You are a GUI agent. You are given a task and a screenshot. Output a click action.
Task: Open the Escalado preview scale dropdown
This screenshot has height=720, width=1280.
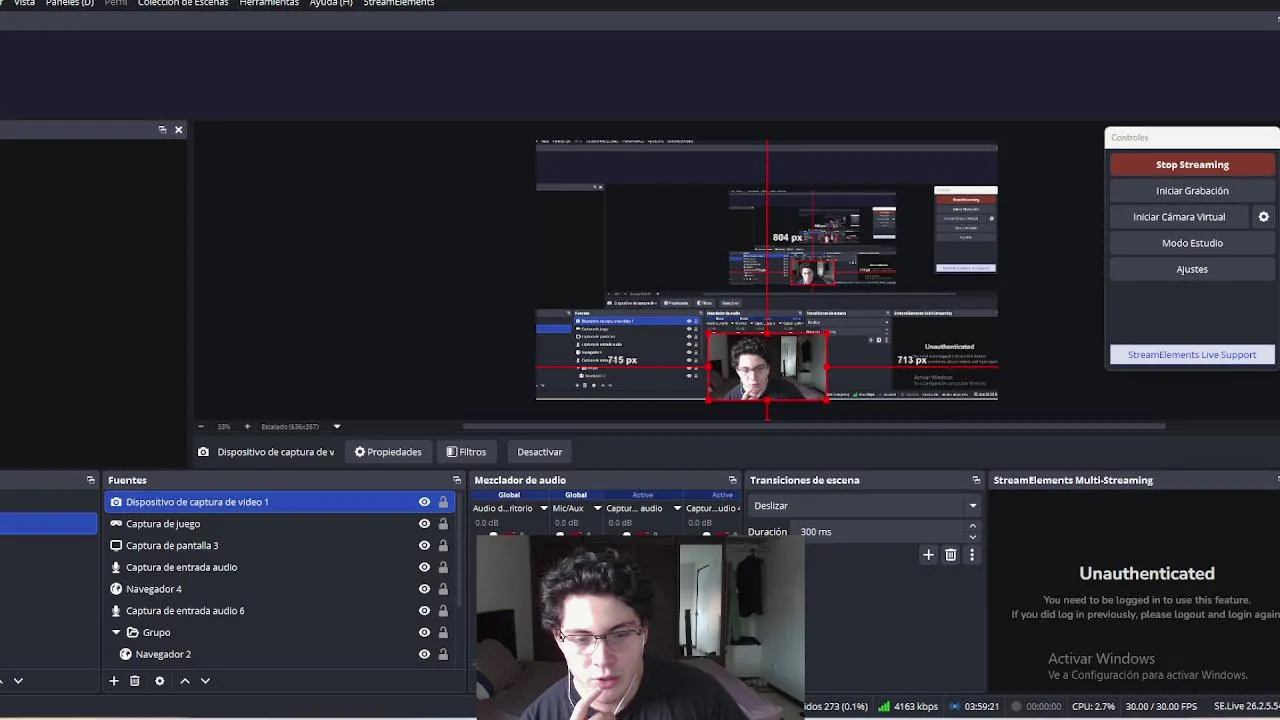337,427
